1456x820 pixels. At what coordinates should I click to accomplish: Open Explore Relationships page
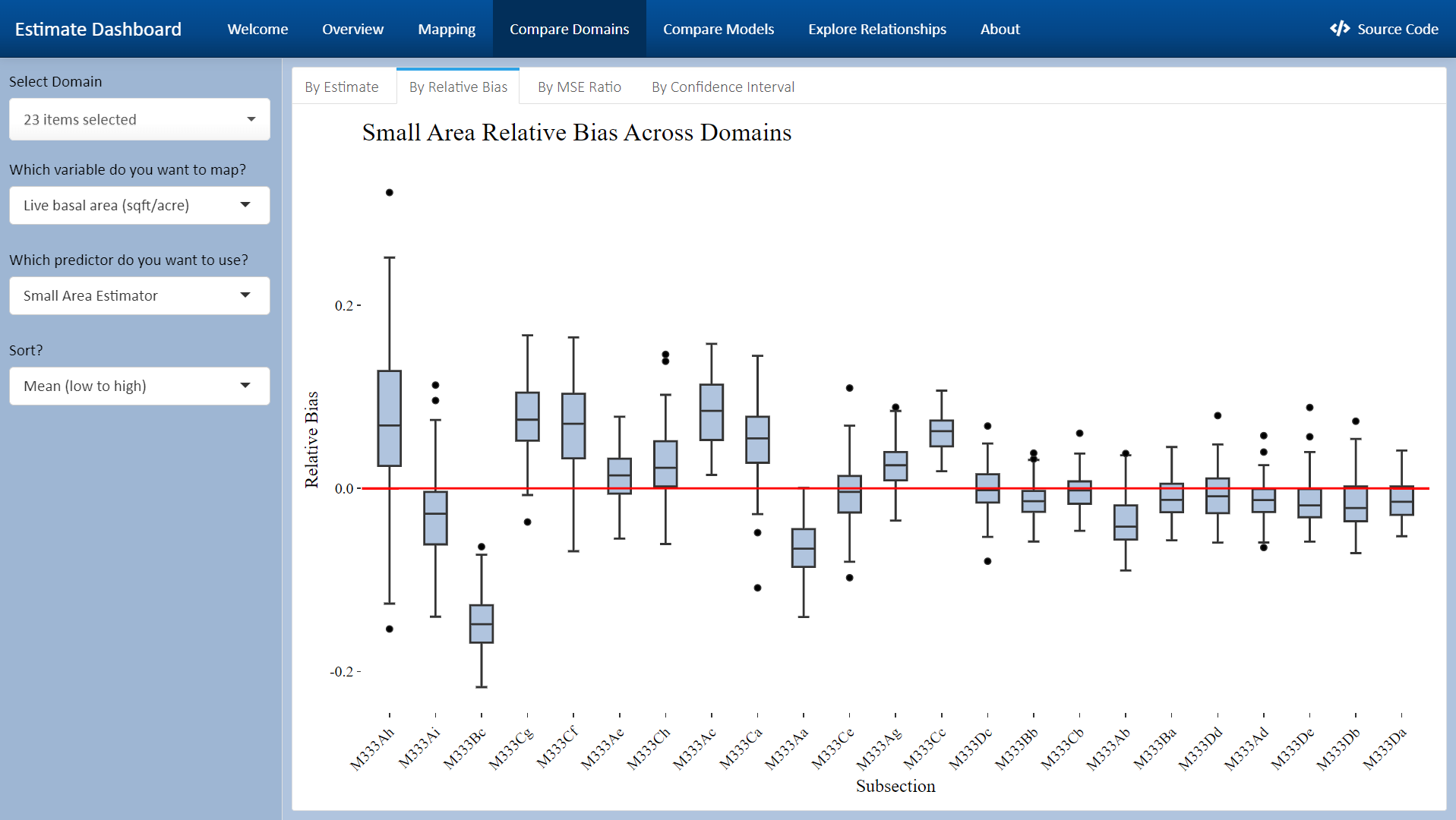pyautogui.click(x=877, y=29)
